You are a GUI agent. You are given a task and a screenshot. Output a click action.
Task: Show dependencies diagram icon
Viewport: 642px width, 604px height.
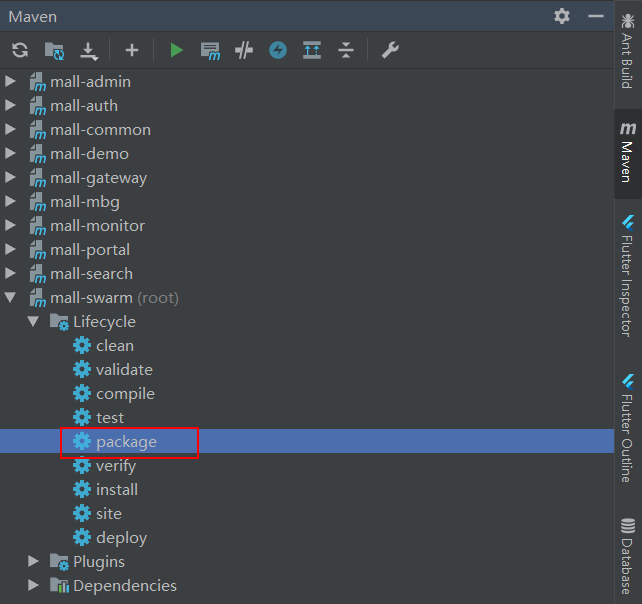tap(312, 50)
